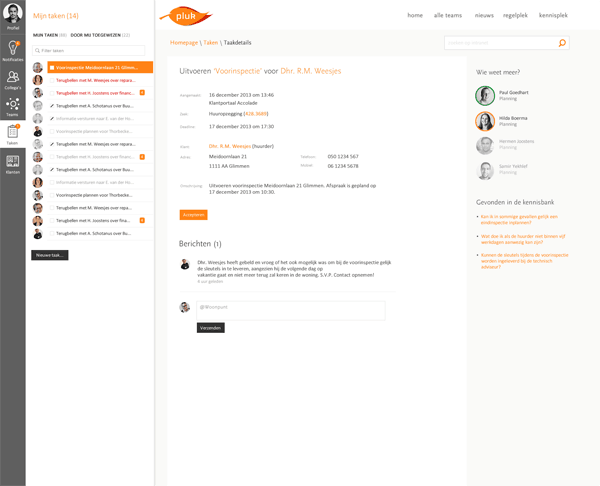Tick checkbox of red H. Joostens task
Viewport: 600px width, 486px height.
[52, 93]
